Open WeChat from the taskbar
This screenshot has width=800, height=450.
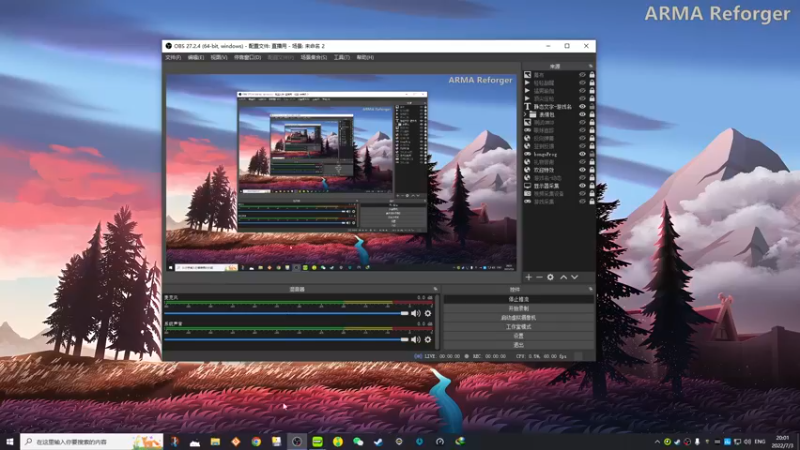(358, 441)
